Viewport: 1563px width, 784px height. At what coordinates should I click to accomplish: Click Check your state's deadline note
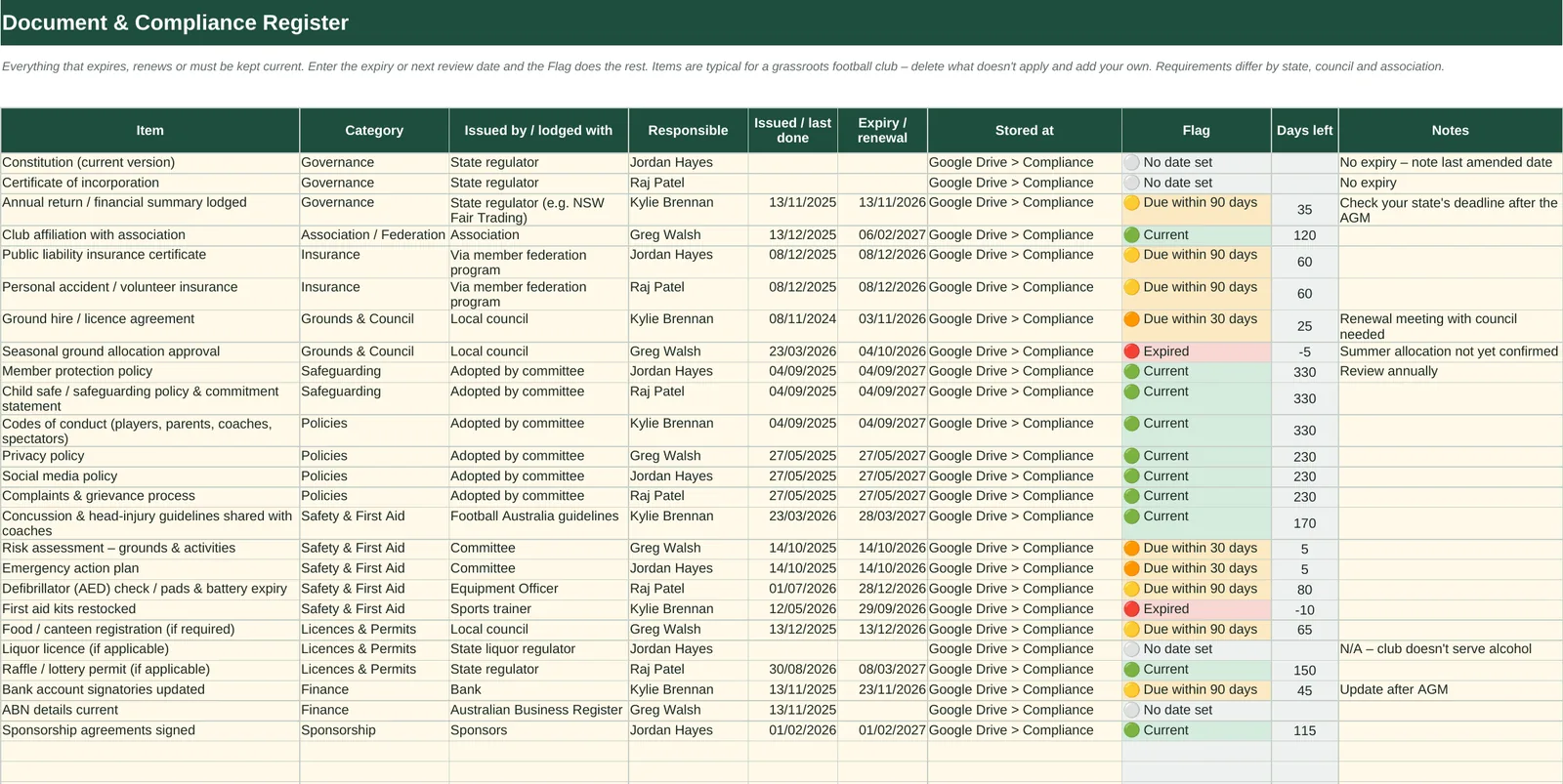pos(1450,210)
